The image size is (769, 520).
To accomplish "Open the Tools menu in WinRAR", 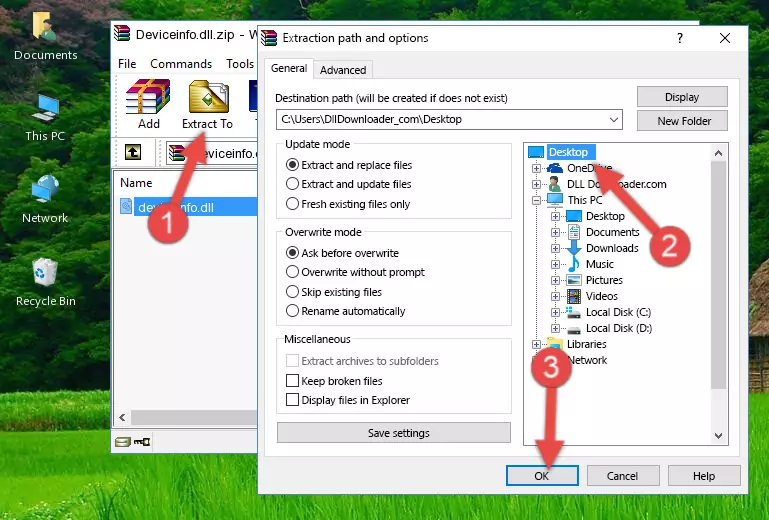I will pyautogui.click(x=240, y=64).
